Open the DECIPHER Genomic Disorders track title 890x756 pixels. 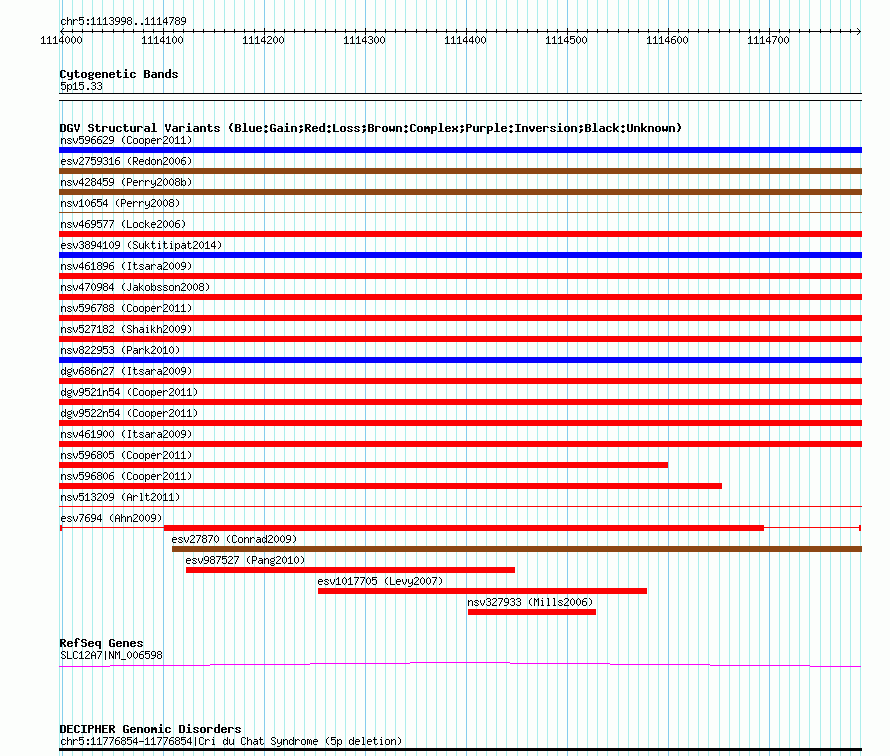click(x=150, y=729)
